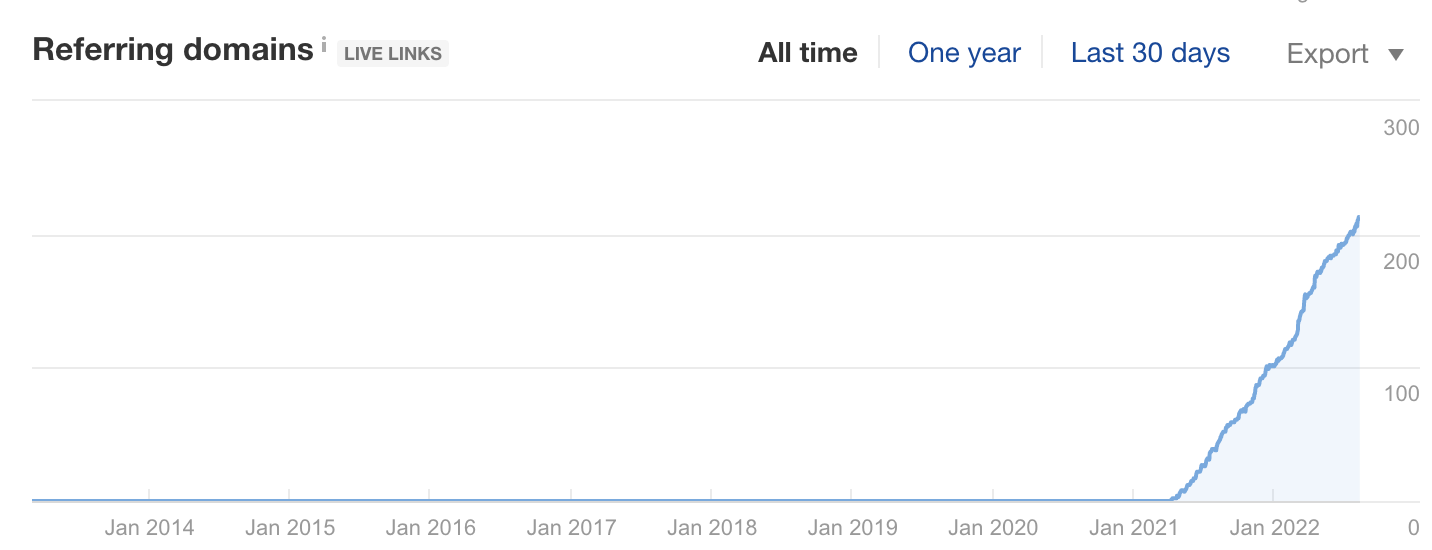Open the Export dropdown menu
1432x550 pixels.
1327,54
